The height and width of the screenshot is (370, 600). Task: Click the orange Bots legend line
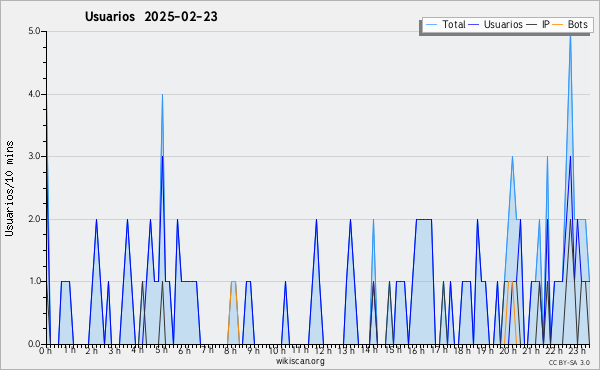click(x=558, y=25)
